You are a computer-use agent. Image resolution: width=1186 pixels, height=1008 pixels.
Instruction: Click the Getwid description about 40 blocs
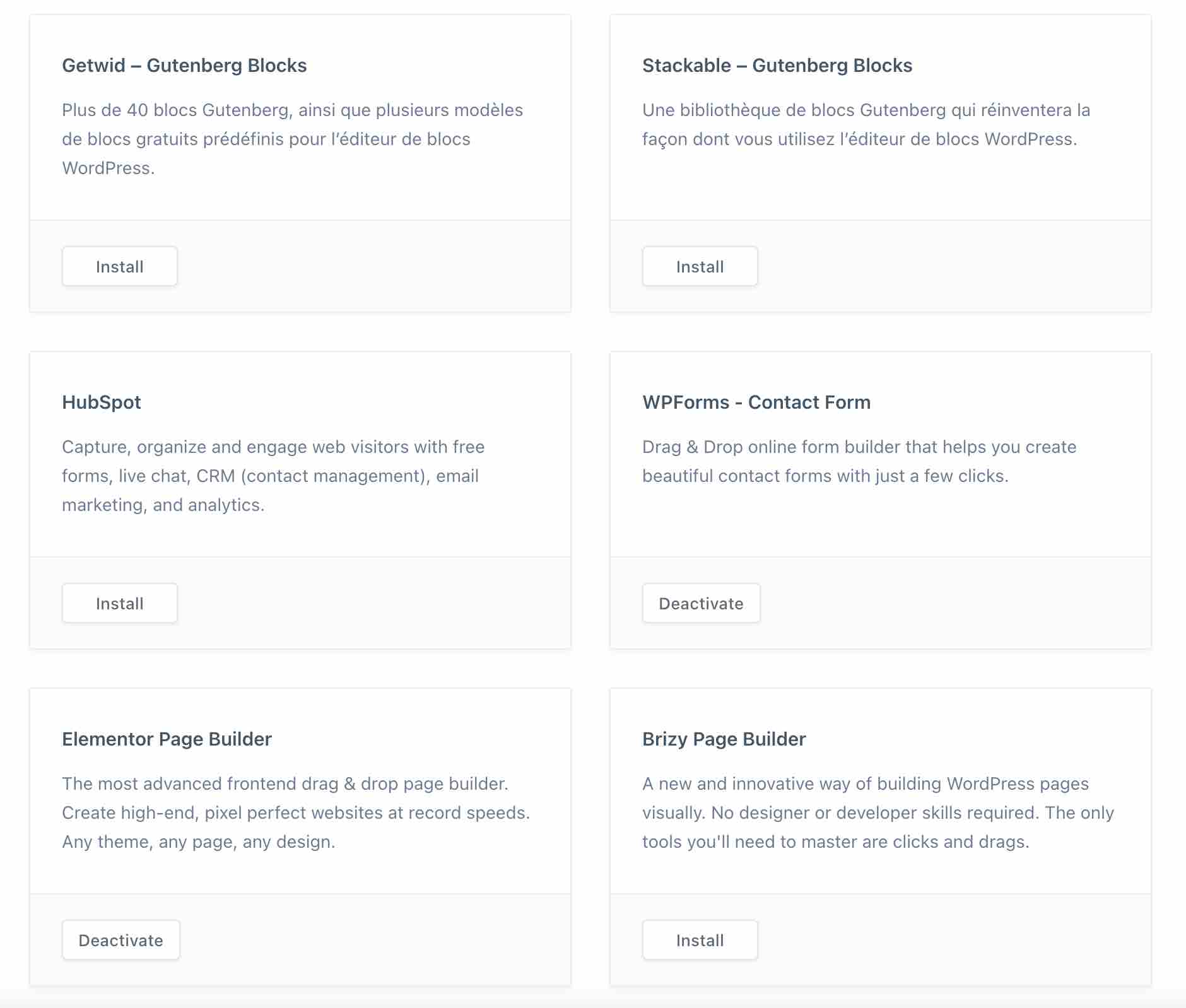(x=292, y=139)
